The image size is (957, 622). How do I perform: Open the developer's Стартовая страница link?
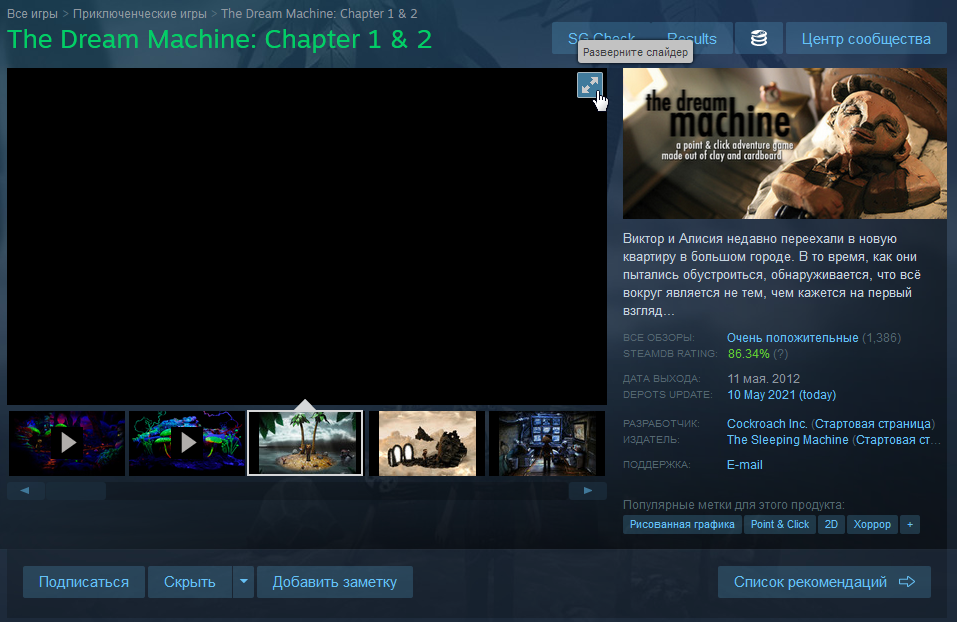873,423
